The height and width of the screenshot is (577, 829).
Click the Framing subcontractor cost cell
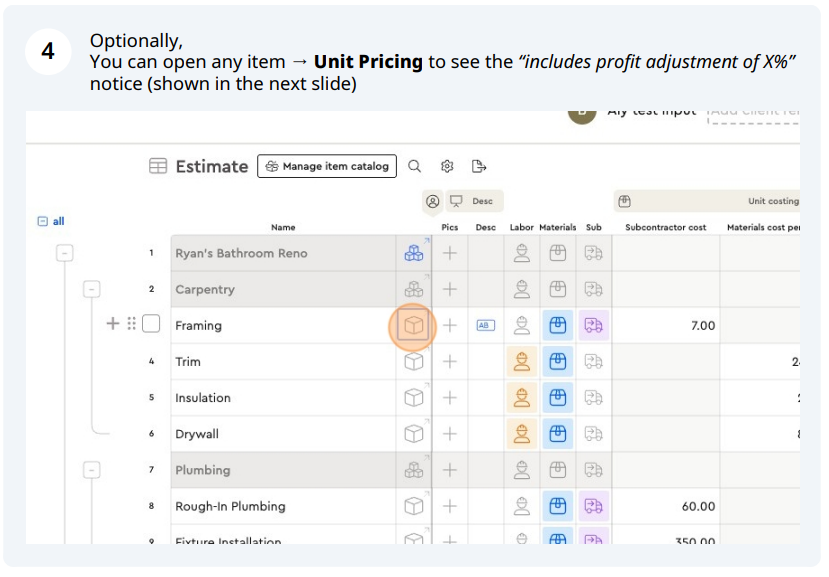[x=665, y=325]
